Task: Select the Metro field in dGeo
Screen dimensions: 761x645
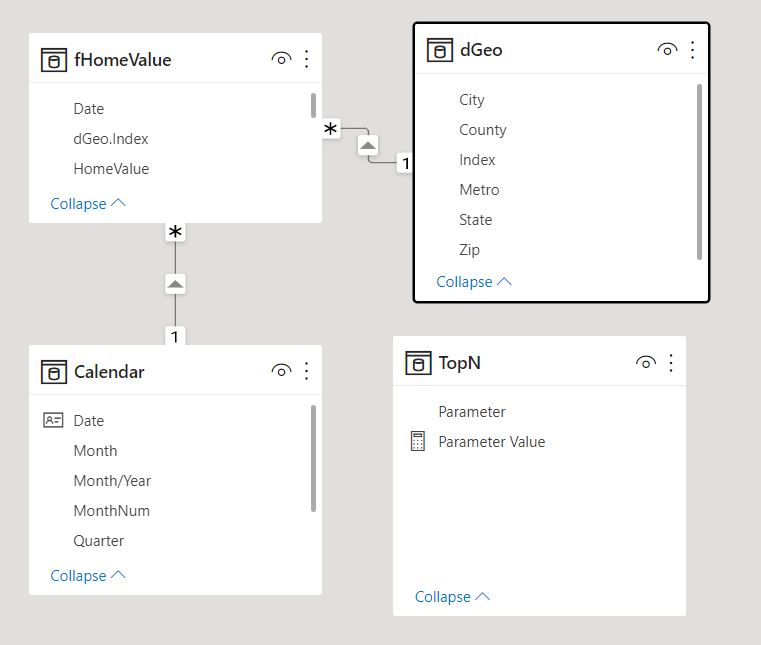Action: (479, 190)
